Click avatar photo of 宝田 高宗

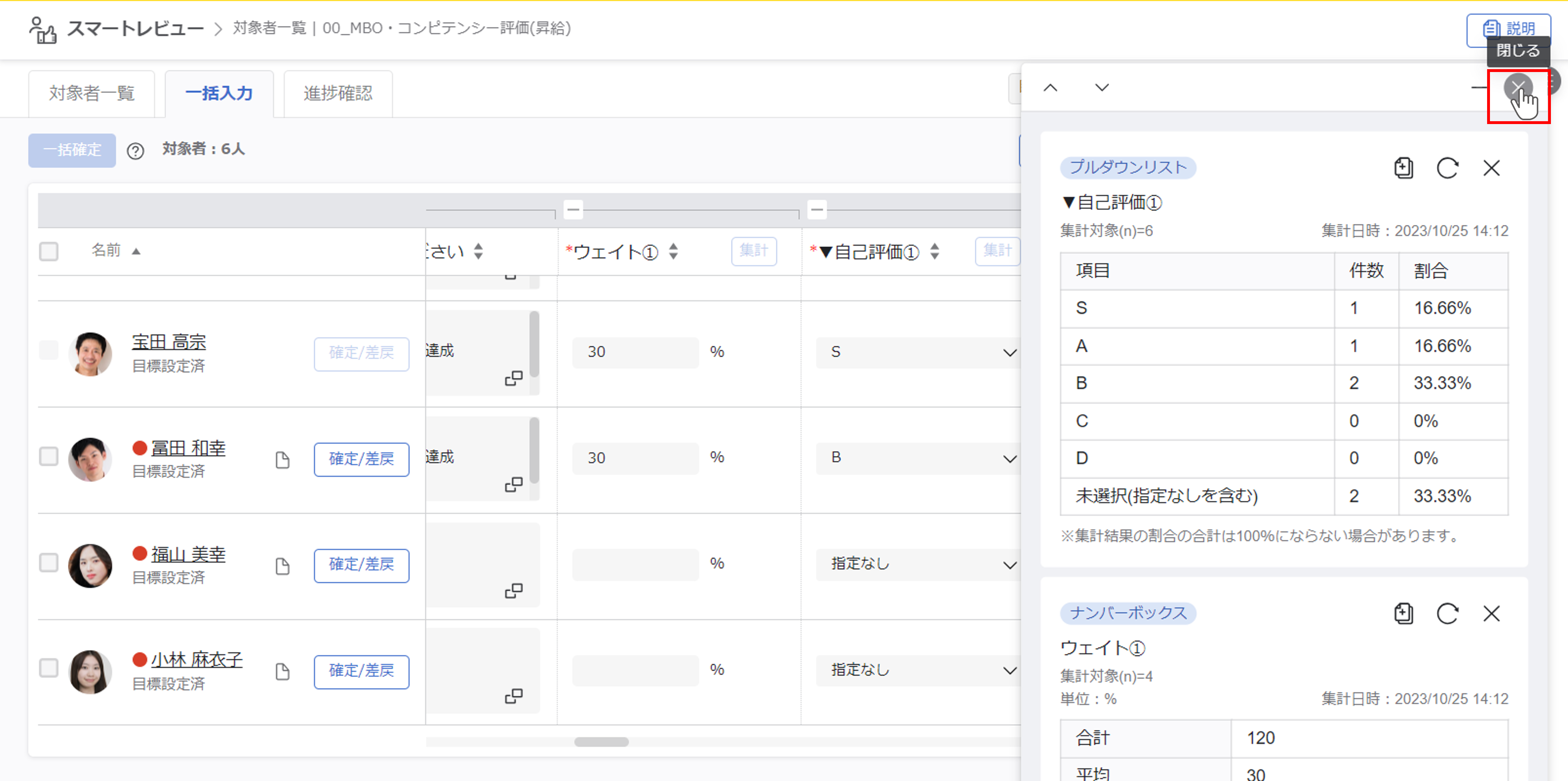tap(90, 354)
